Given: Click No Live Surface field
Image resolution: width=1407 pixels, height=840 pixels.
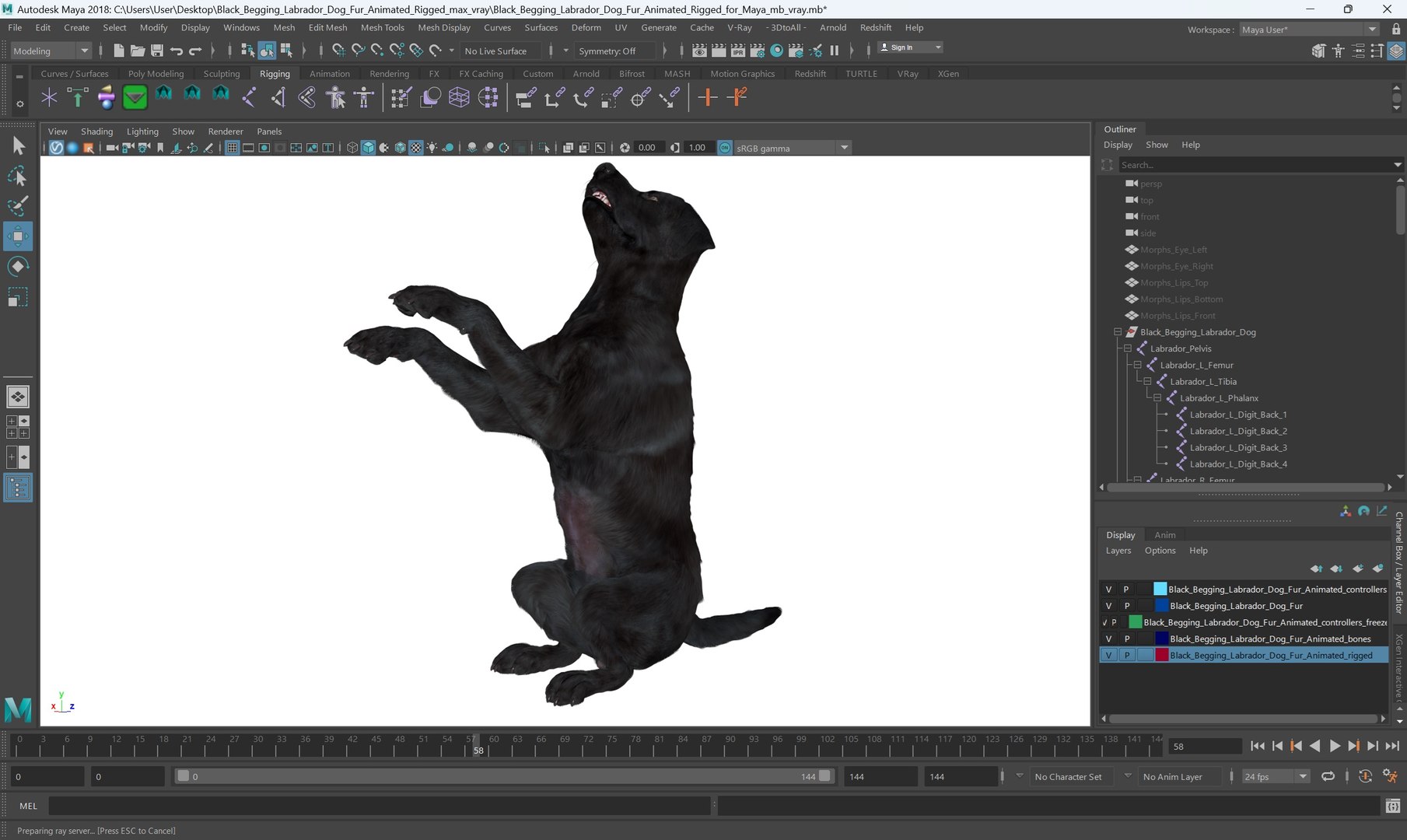Looking at the screenshot, I should coord(502,51).
